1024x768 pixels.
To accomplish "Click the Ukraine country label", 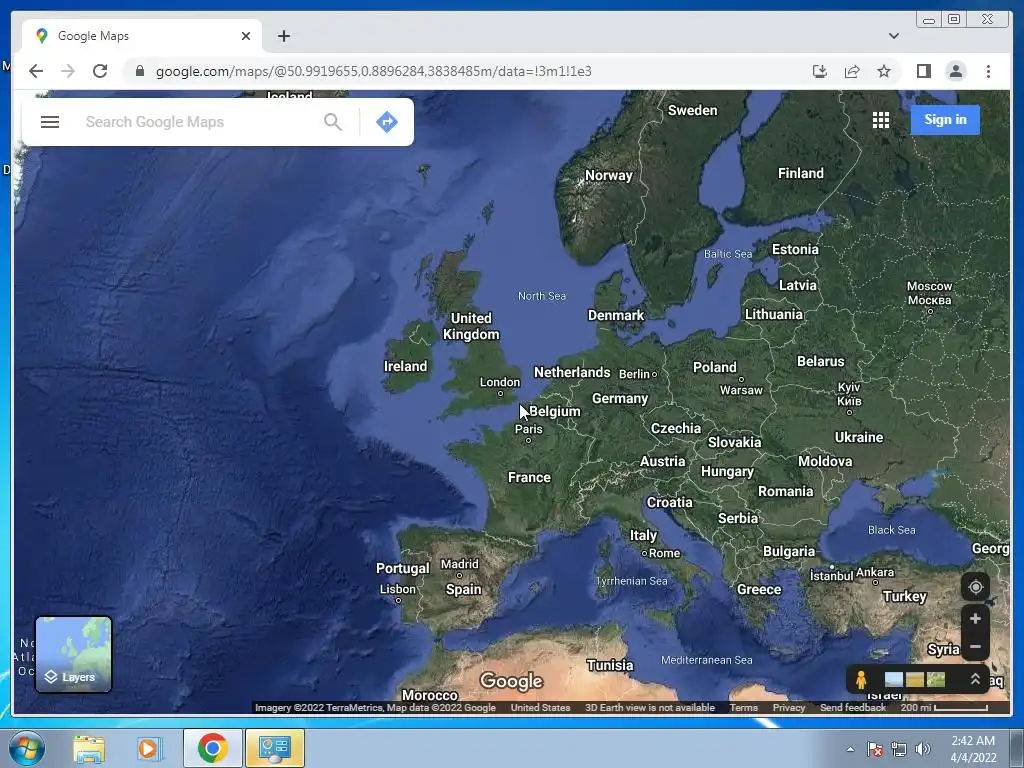I will coord(859,438).
